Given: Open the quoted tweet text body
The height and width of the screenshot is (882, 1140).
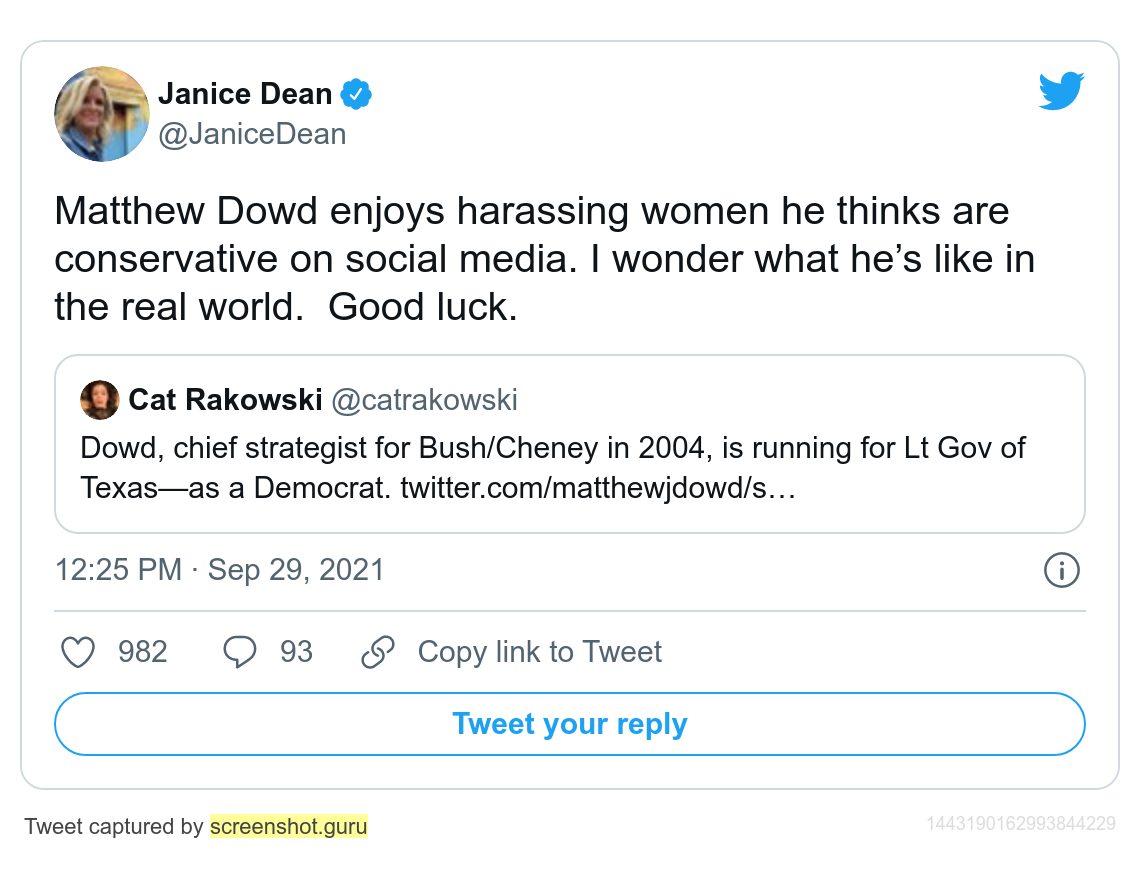Looking at the screenshot, I should click(x=553, y=468).
